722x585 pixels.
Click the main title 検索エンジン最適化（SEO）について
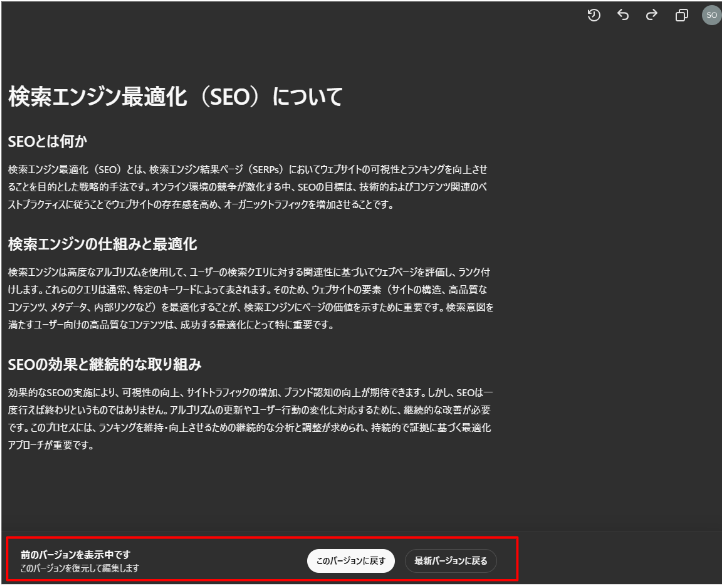[x=176, y=97]
